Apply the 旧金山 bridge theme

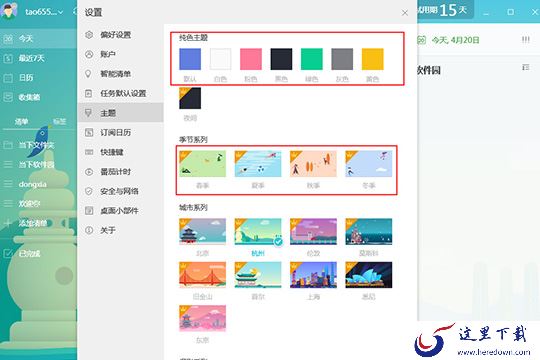click(x=202, y=275)
